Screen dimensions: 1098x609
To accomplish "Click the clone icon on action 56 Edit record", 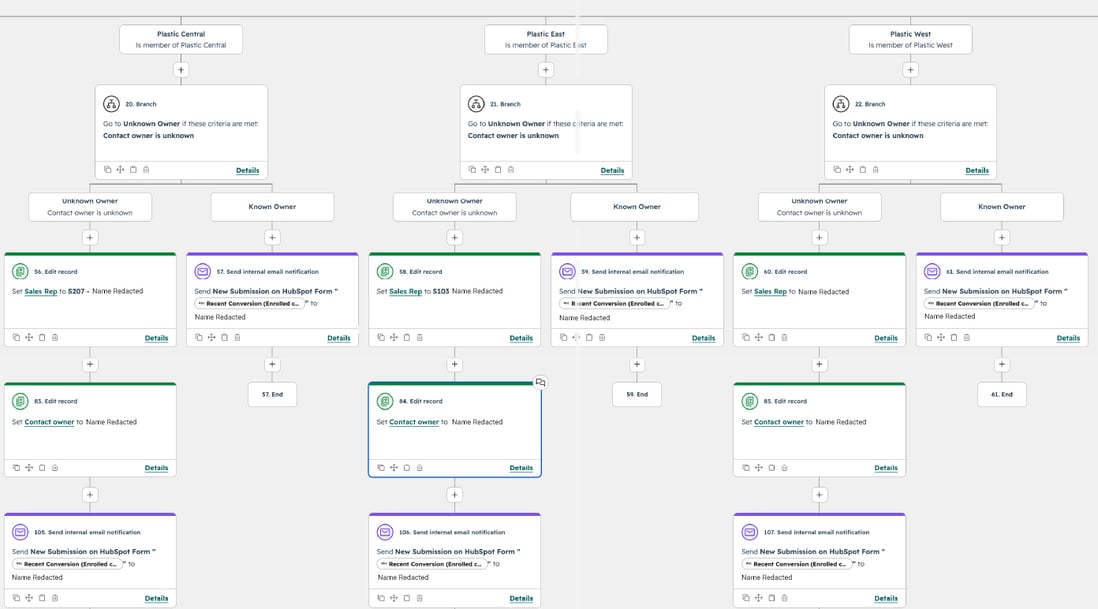I will [16, 337].
